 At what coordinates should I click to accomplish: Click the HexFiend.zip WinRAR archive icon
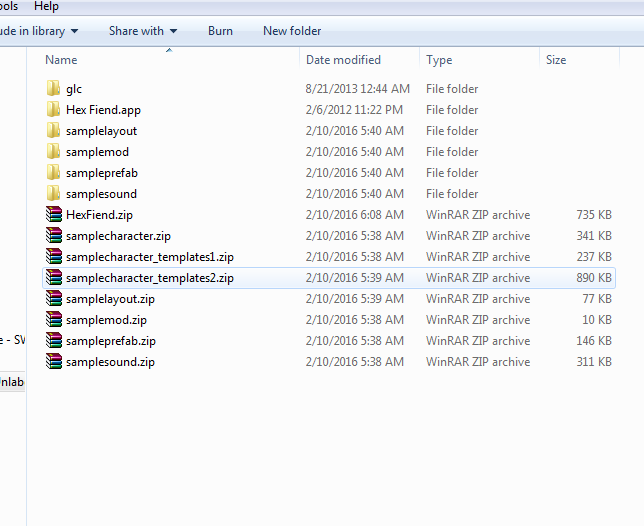tap(54, 214)
